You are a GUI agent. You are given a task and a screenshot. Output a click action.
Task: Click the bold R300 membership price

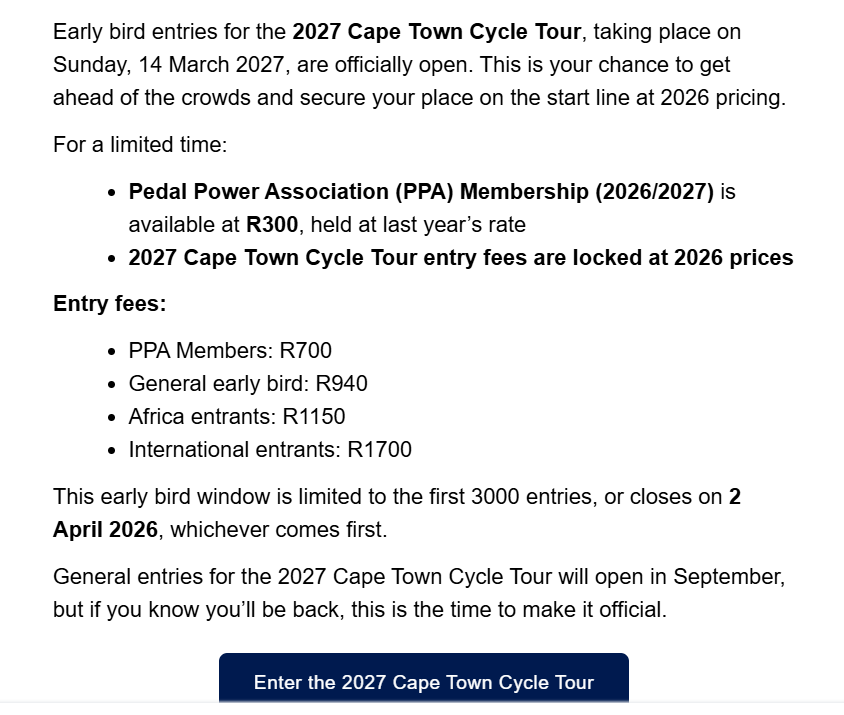(272, 225)
